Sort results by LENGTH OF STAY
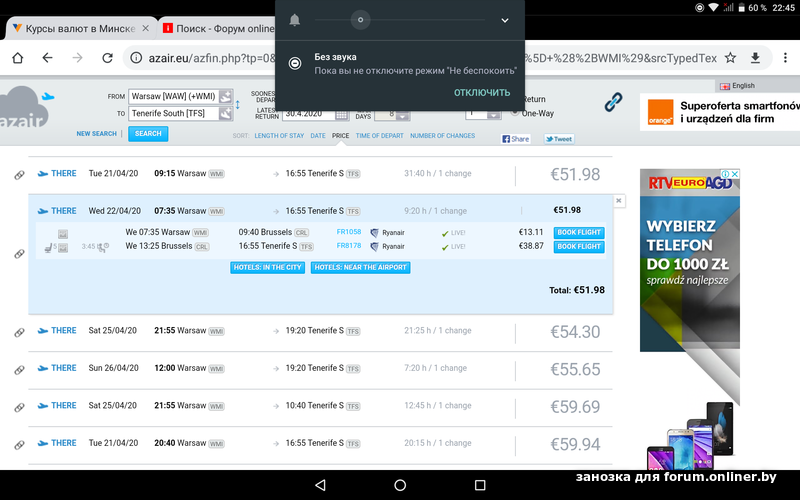The height and width of the screenshot is (500, 800). tap(279, 136)
